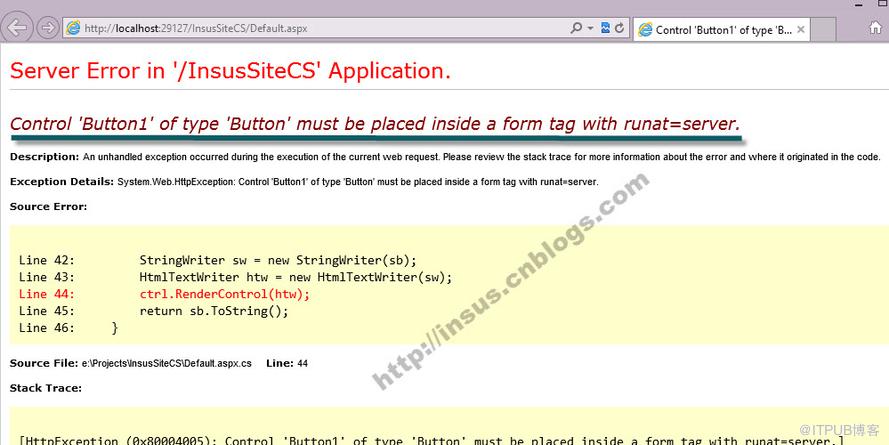Open the address bar dropdown arrow
This screenshot has height=445, width=889.
590,28
